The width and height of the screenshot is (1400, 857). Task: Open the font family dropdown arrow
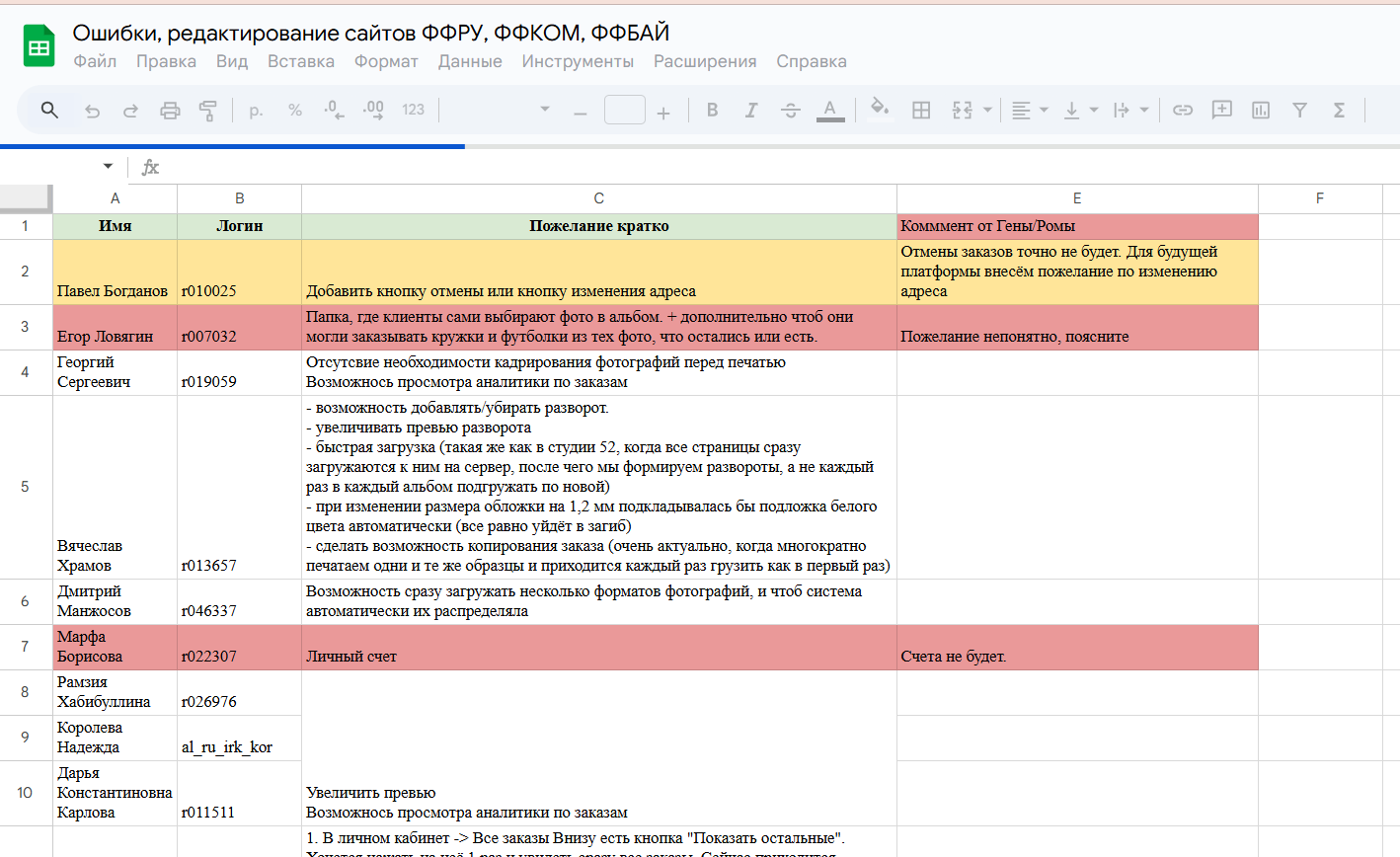(544, 110)
